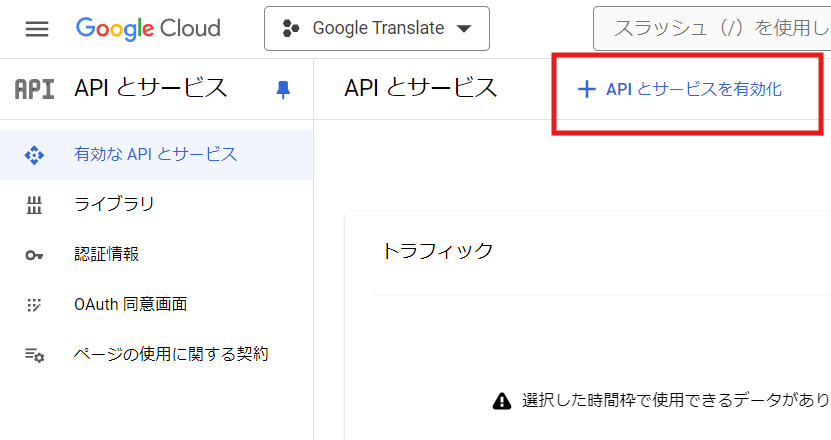
Task: Click the API icon in sidebar header
Action: pos(35,88)
